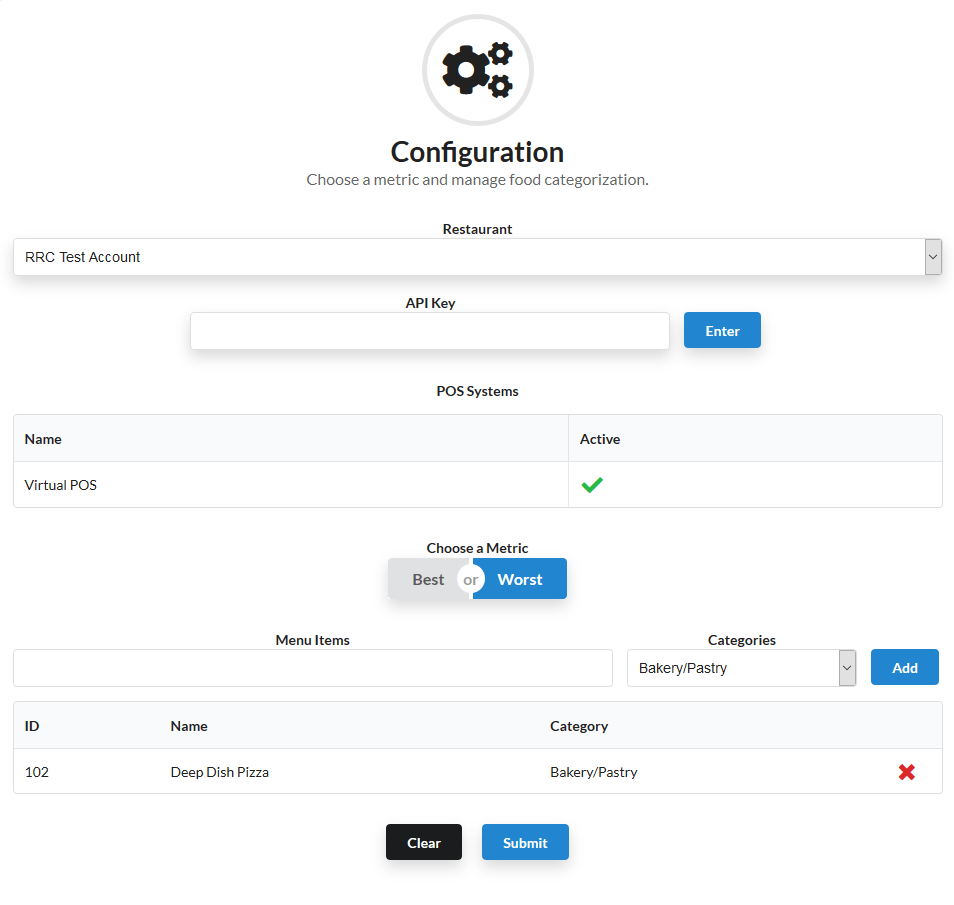
Task: Open the Restaurant dropdown
Action: pyautogui.click(x=470, y=257)
